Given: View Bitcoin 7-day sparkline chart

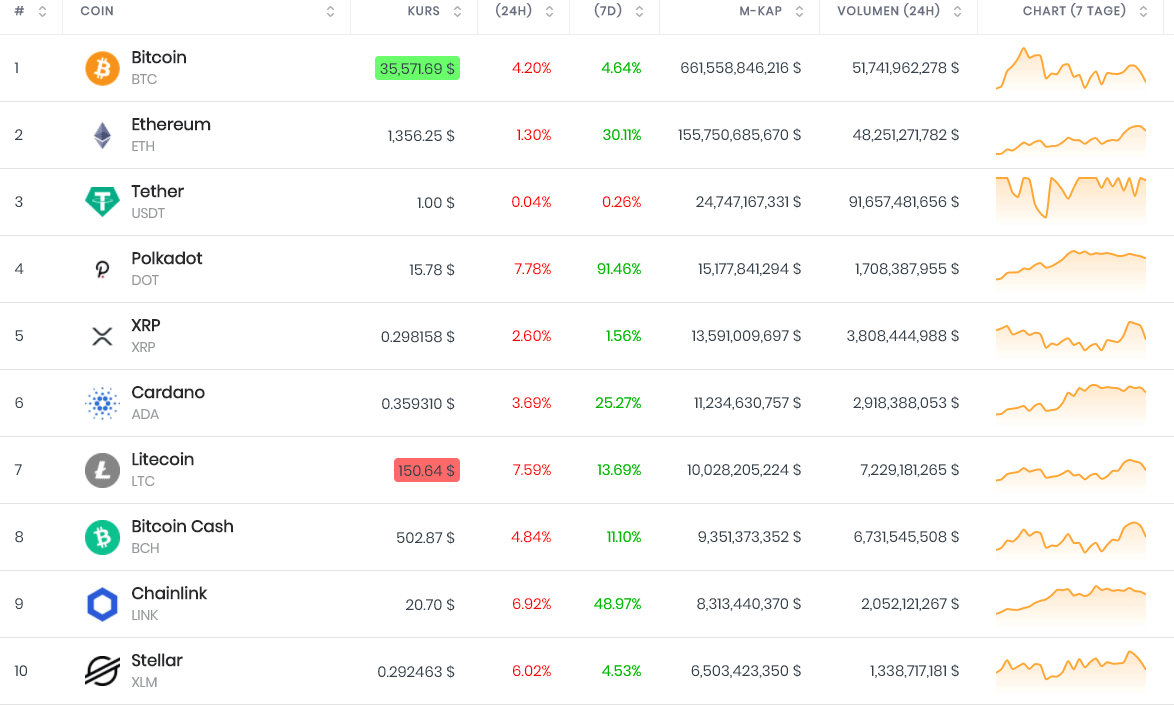Looking at the screenshot, I should (x=1071, y=69).
